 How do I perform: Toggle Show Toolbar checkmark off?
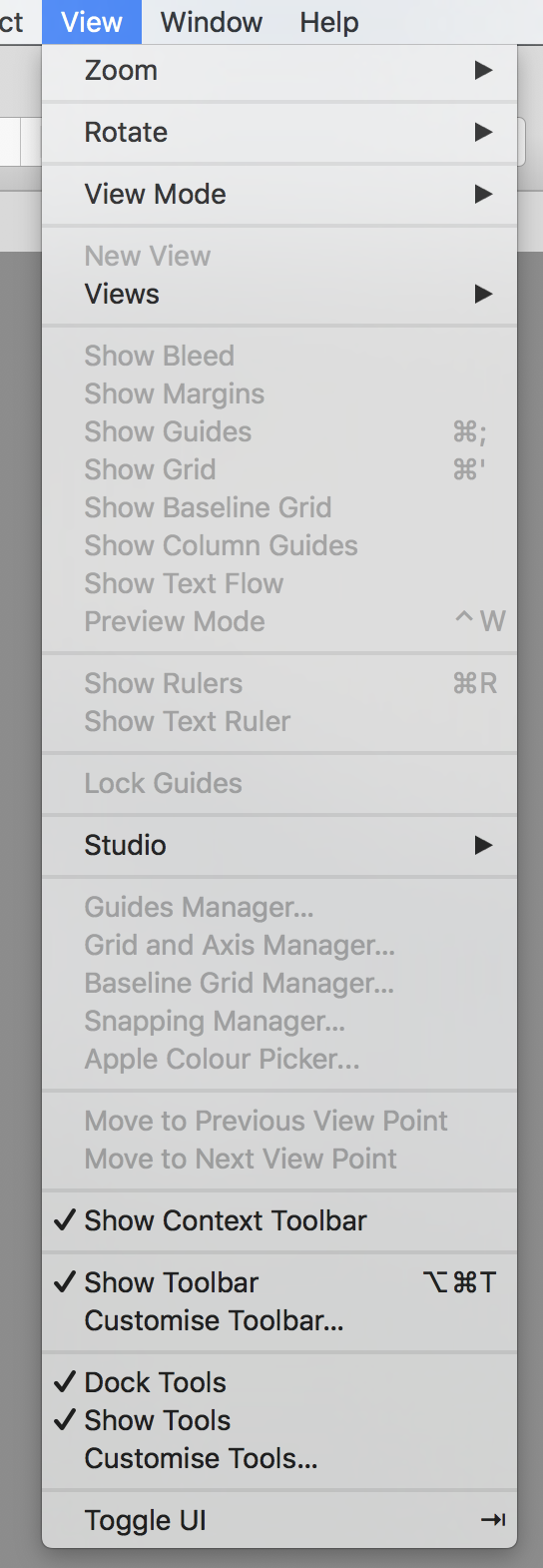279,1282
